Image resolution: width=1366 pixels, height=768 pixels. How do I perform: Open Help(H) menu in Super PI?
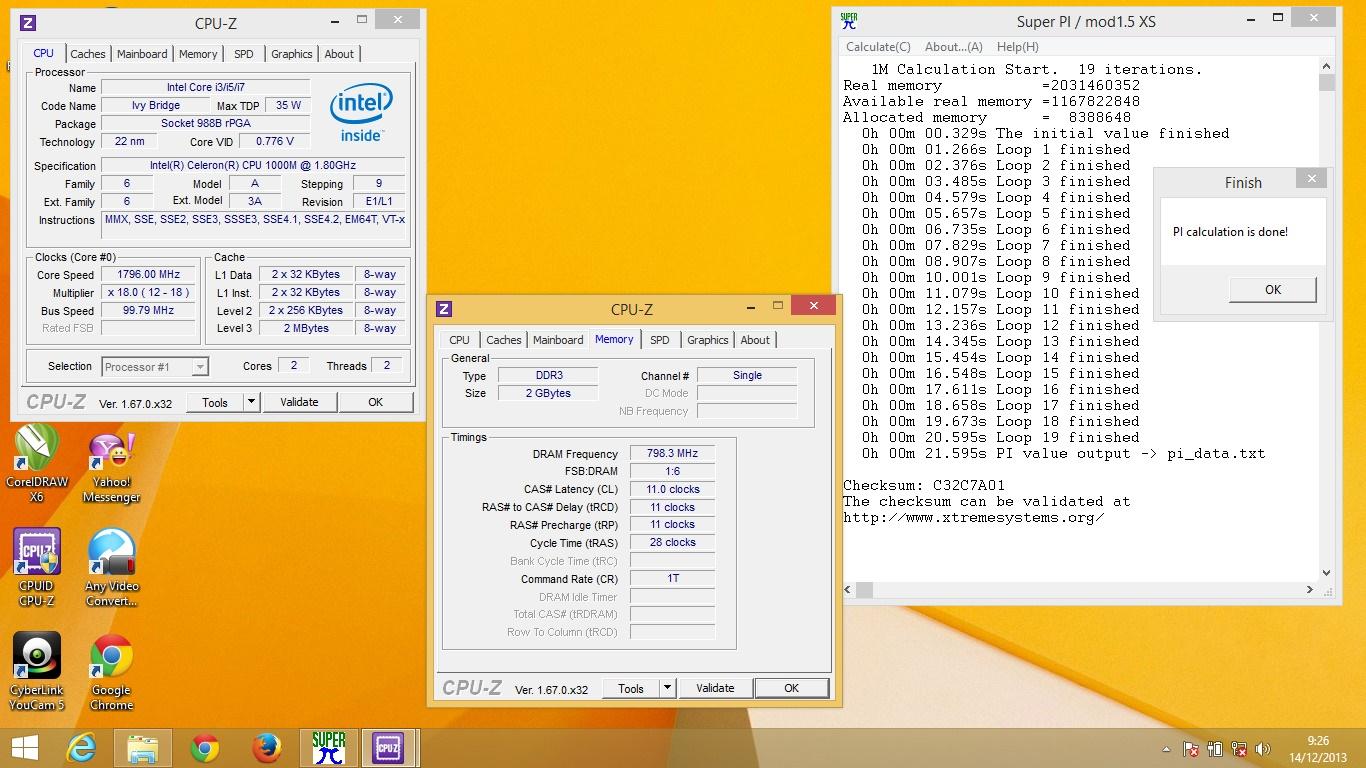1018,46
